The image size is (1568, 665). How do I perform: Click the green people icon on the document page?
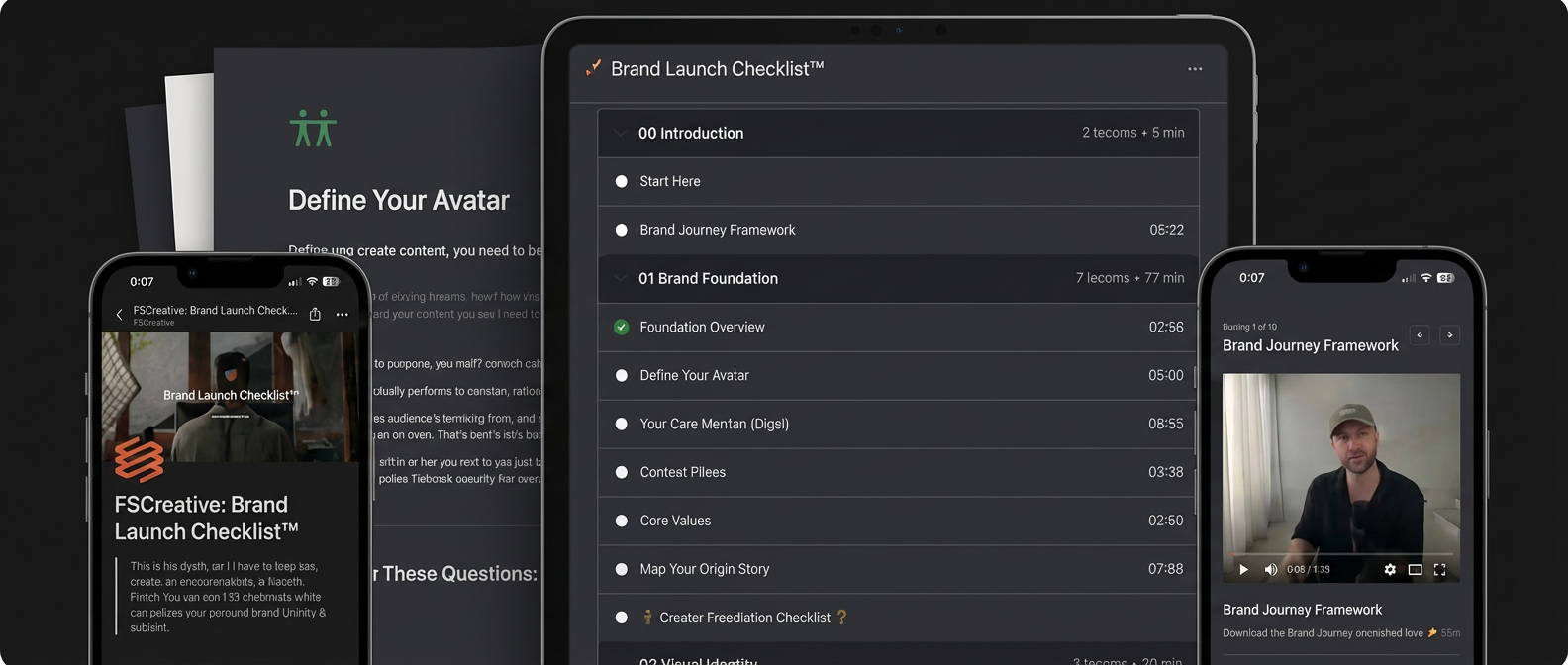(313, 129)
